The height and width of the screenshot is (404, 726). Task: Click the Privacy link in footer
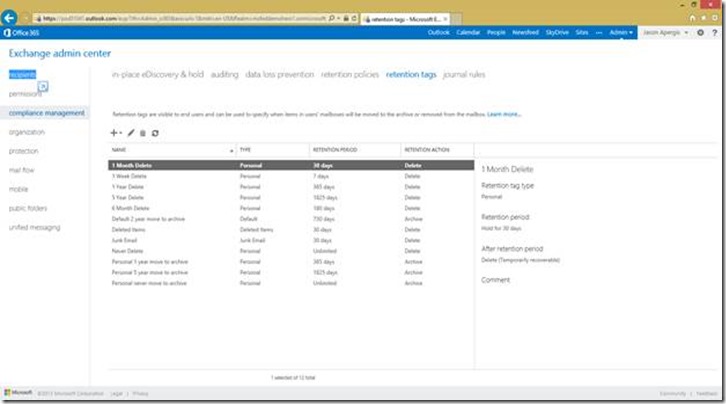click(140, 393)
